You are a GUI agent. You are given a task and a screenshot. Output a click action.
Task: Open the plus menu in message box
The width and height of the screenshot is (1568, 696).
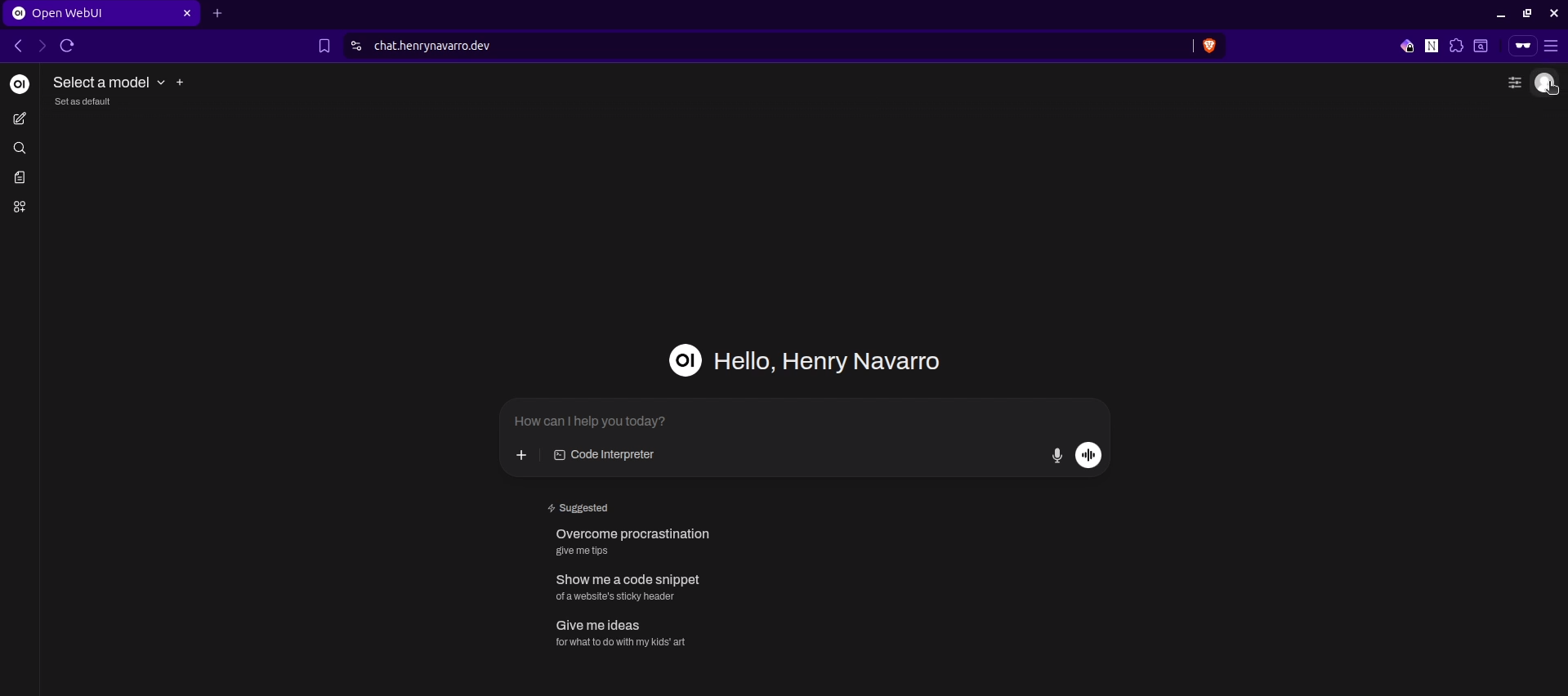click(521, 455)
